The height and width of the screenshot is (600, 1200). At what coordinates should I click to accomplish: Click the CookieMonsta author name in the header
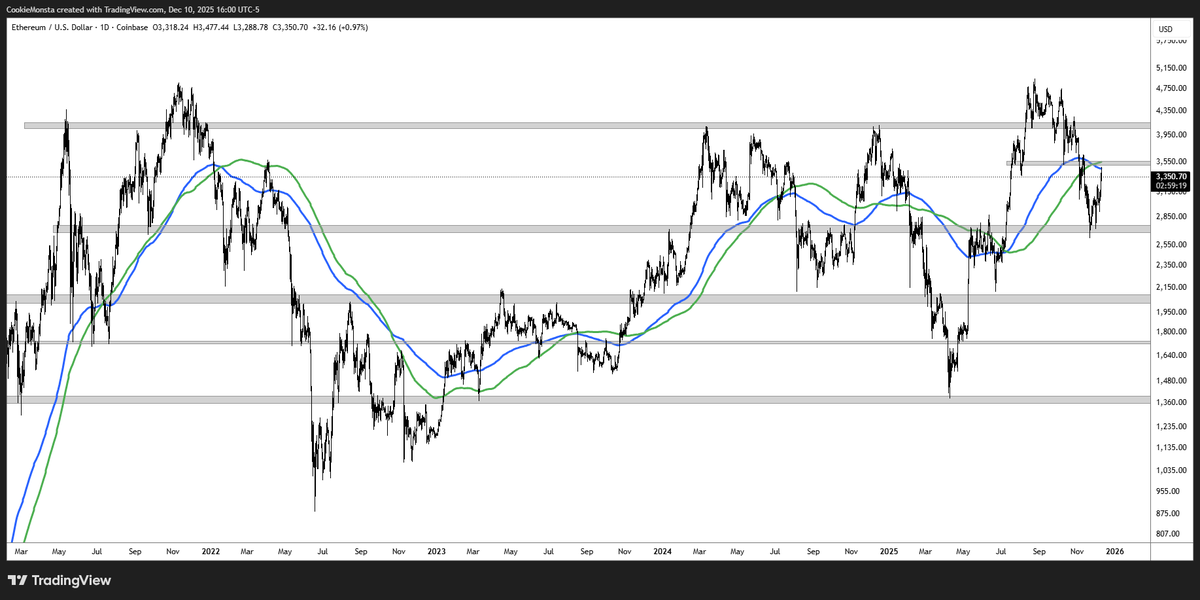click(x=30, y=10)
